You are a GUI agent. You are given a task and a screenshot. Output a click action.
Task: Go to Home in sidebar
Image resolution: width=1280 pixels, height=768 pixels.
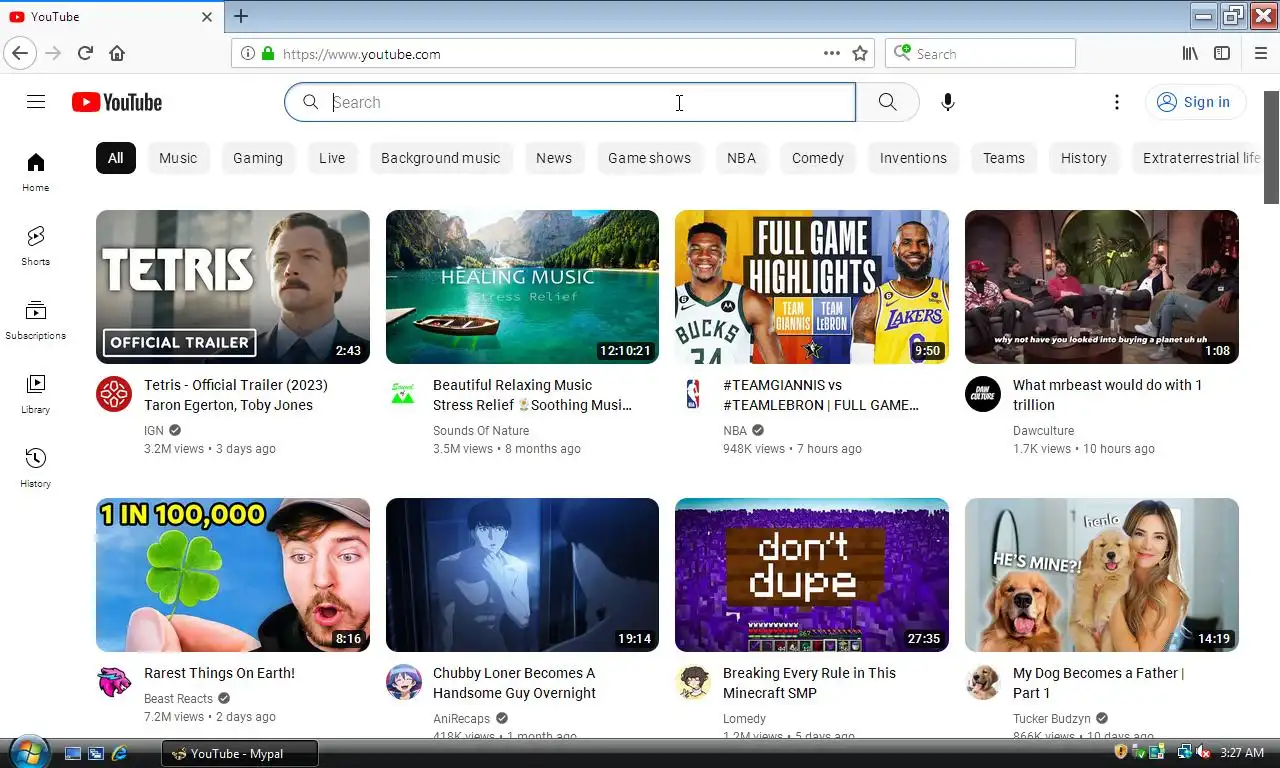click(x=36, y=172)
